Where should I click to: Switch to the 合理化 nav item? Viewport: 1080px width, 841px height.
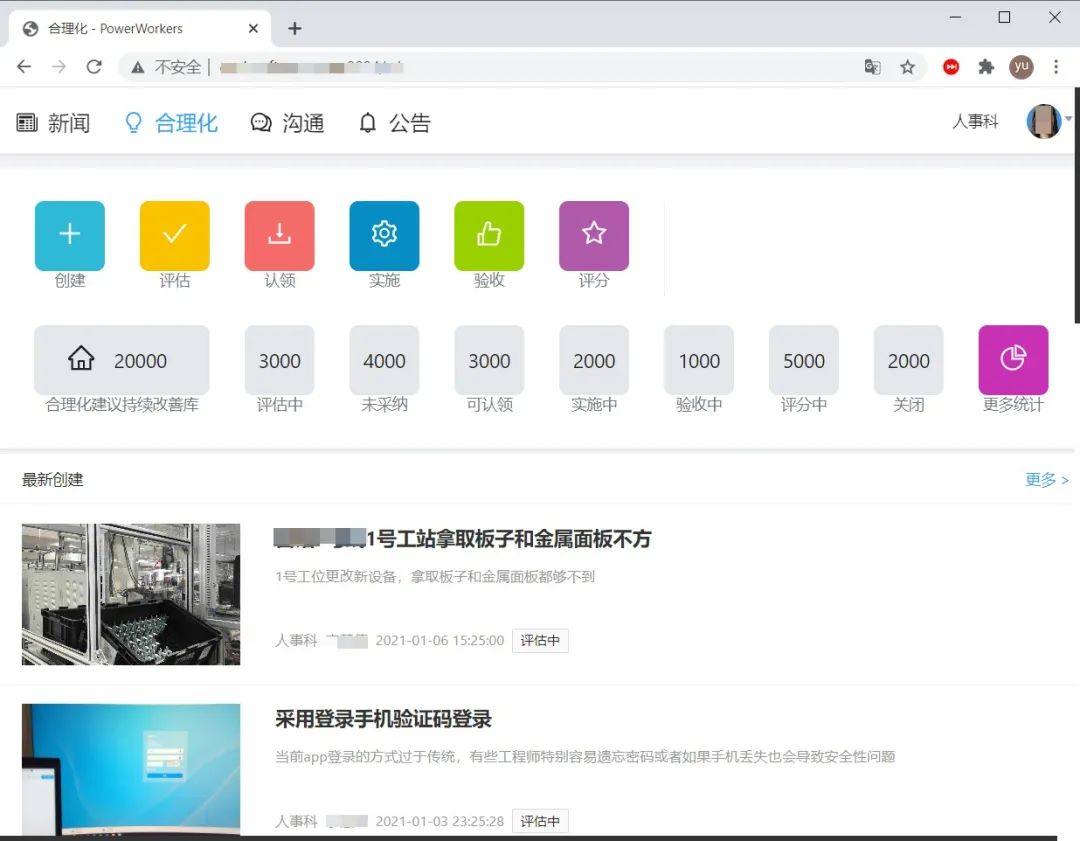(171, 123)
